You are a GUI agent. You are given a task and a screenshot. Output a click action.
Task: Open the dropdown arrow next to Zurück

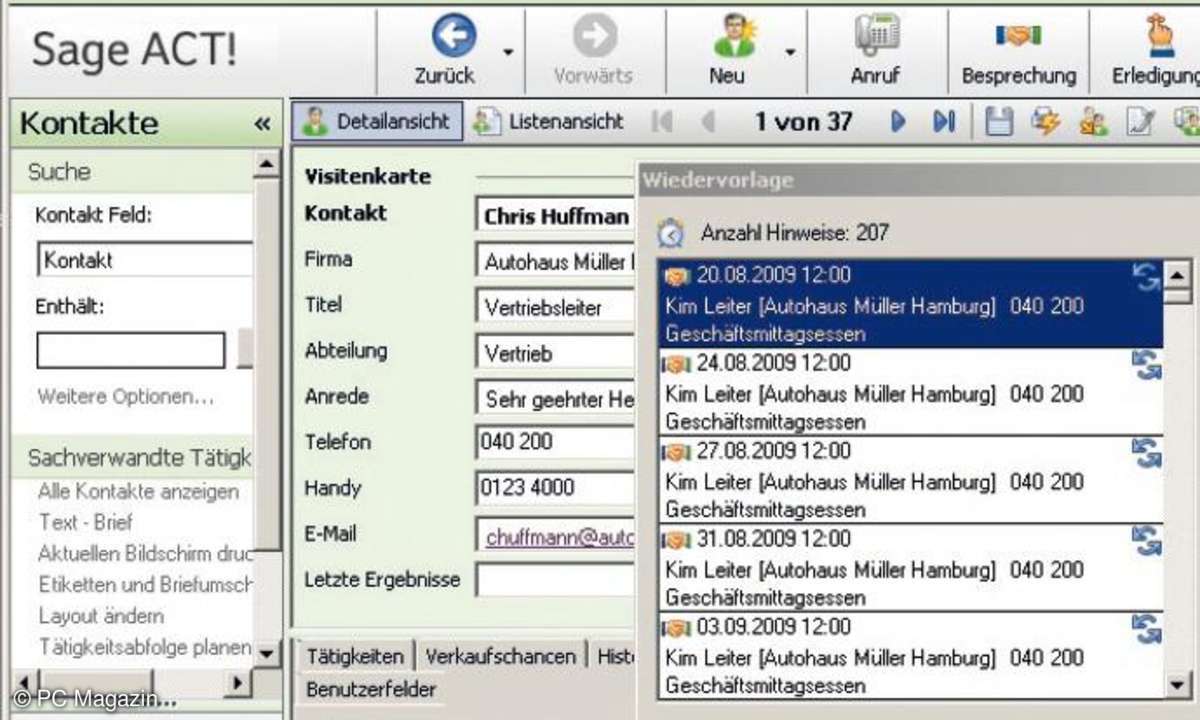point(508,52)
